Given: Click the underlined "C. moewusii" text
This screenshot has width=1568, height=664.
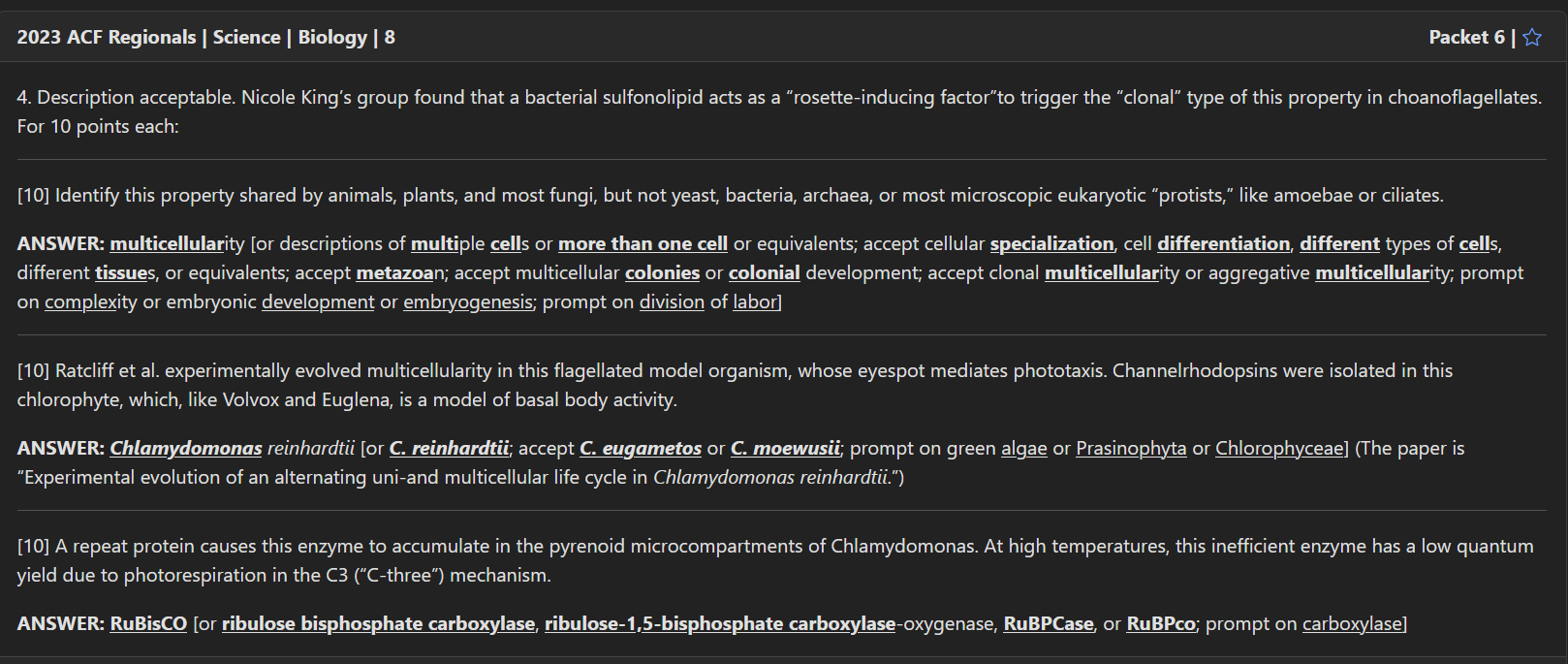Looking at the screenshot, I should tap(785, 449).
